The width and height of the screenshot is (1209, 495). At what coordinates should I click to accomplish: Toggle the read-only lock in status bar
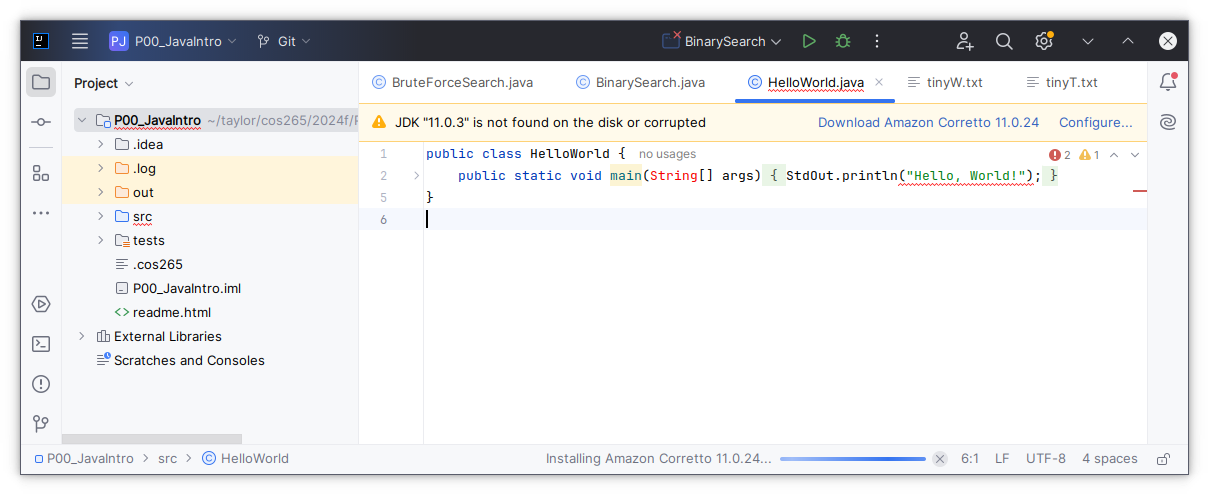click(x=1163, y=459)
